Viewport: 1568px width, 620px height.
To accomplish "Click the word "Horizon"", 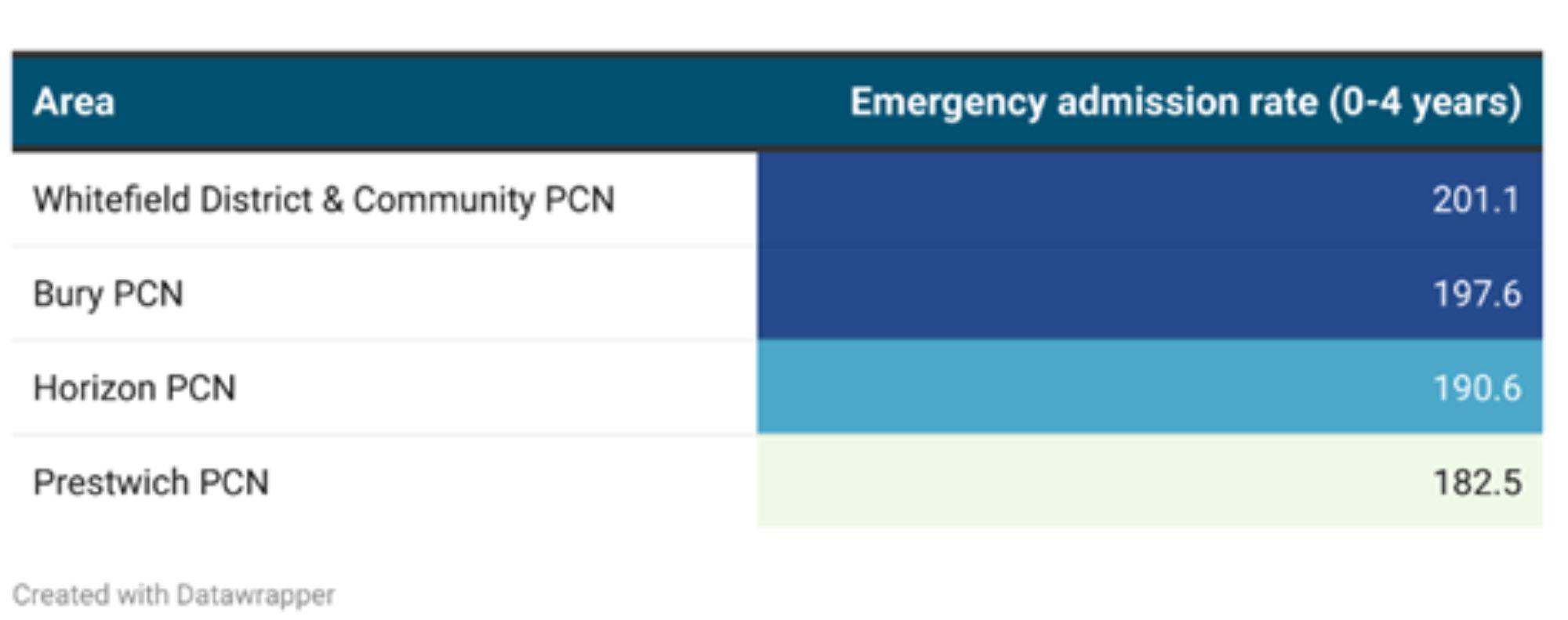I will (94, 388).
